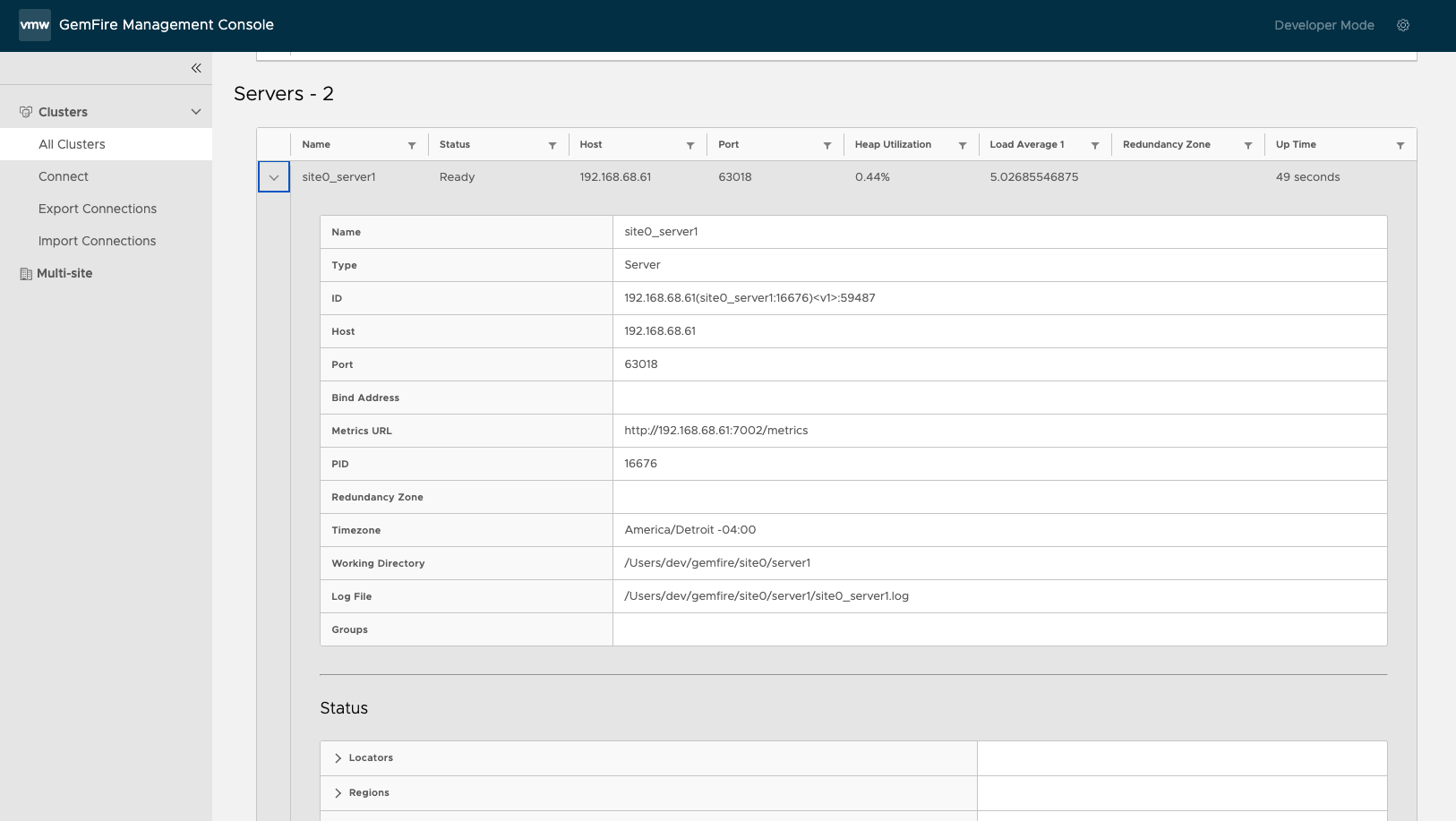
Task: Sort by Up Time header
Action: point(1296,144)
